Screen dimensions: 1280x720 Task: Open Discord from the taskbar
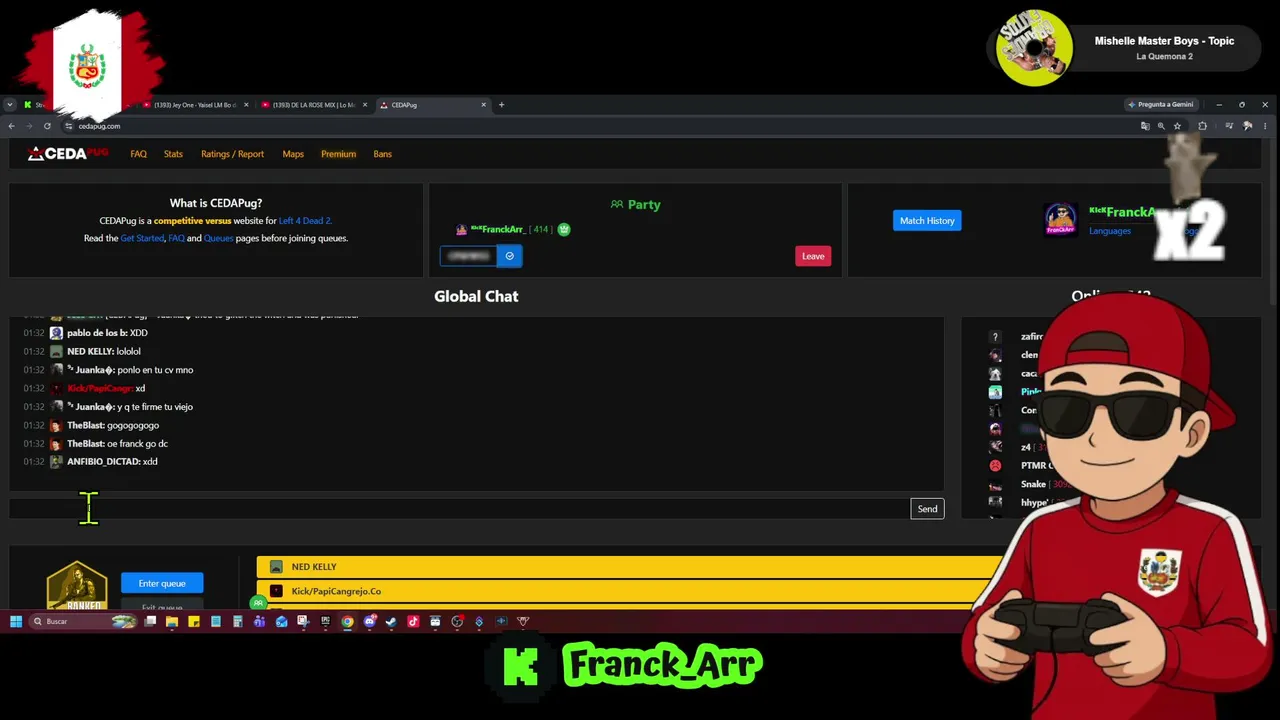tap(369, 622)
